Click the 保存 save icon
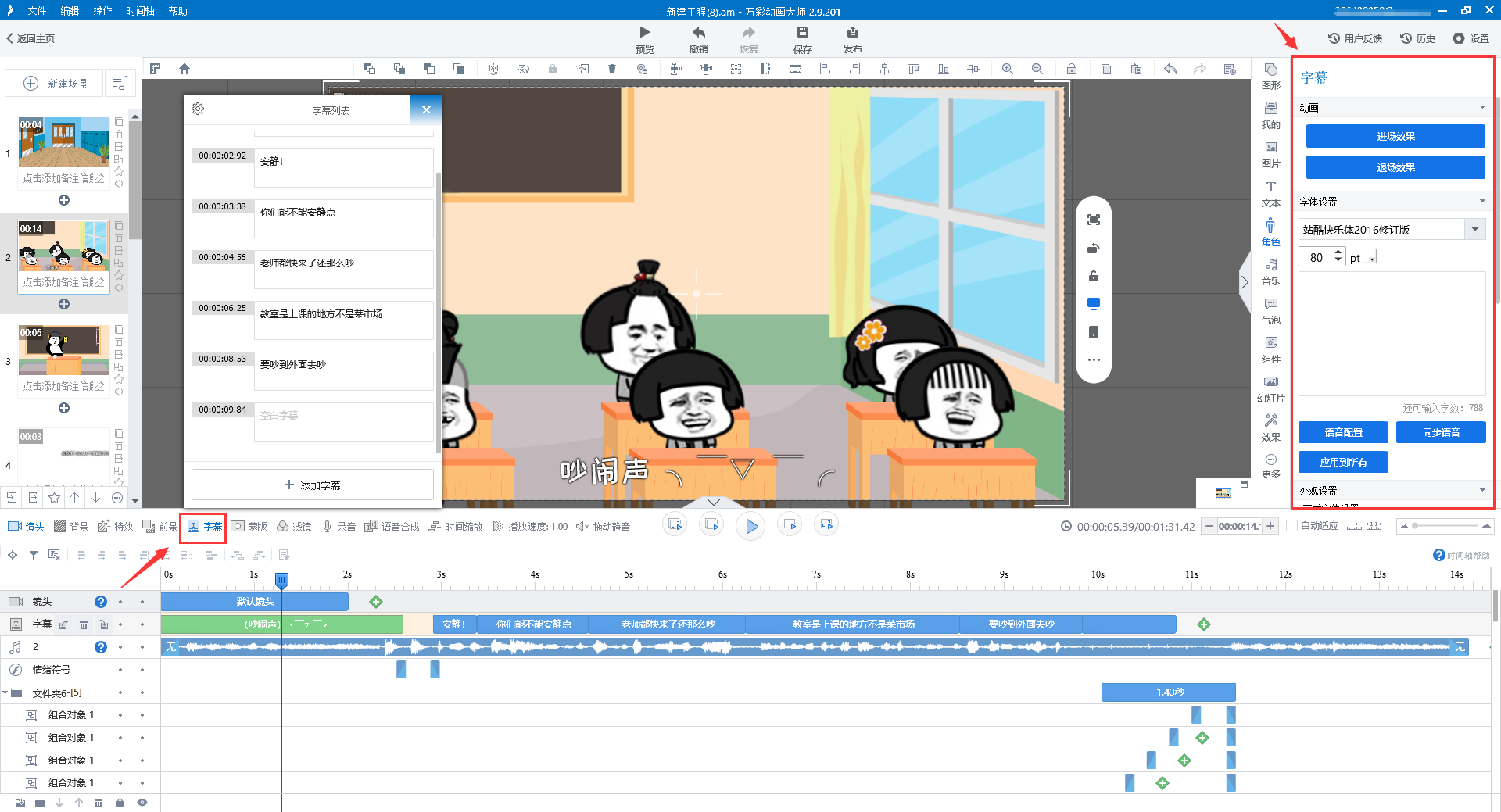1501x812 pixels. point(802,32)
